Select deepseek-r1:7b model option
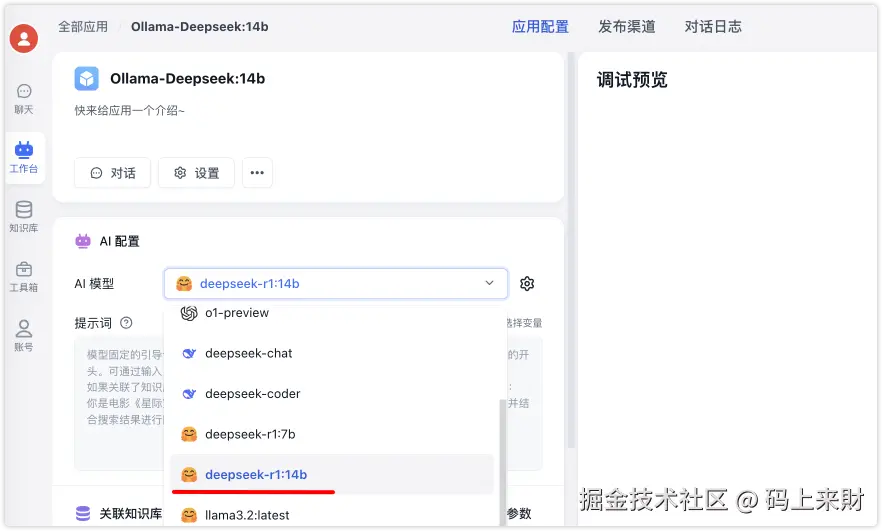 (x=332, y=434)
